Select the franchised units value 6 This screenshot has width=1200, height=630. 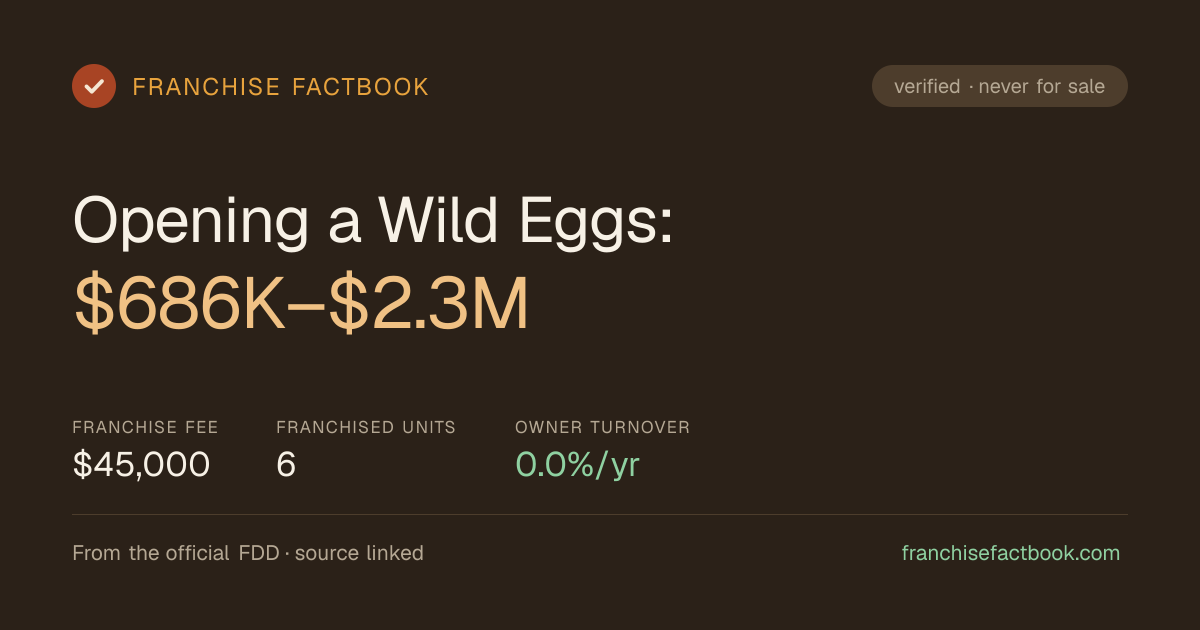286,465
